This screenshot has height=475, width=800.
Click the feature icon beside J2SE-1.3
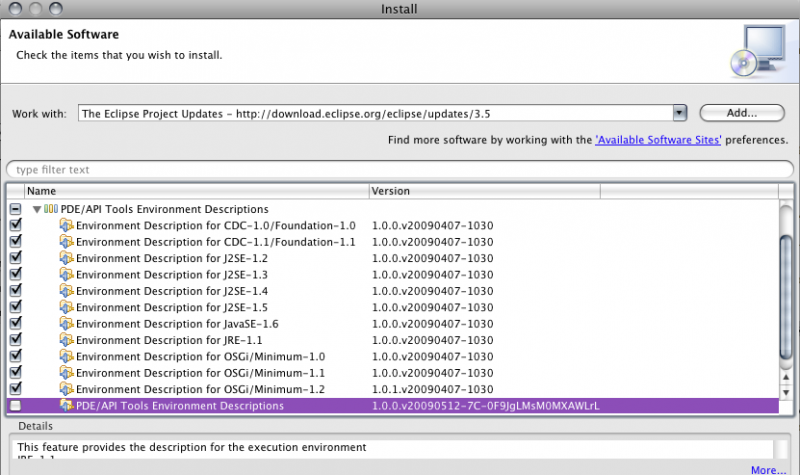tap(66, 274)
